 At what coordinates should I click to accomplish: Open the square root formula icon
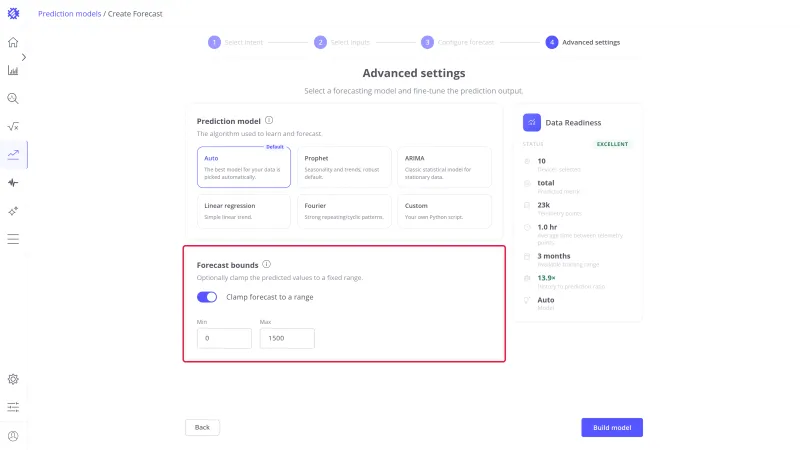(13, 127)
